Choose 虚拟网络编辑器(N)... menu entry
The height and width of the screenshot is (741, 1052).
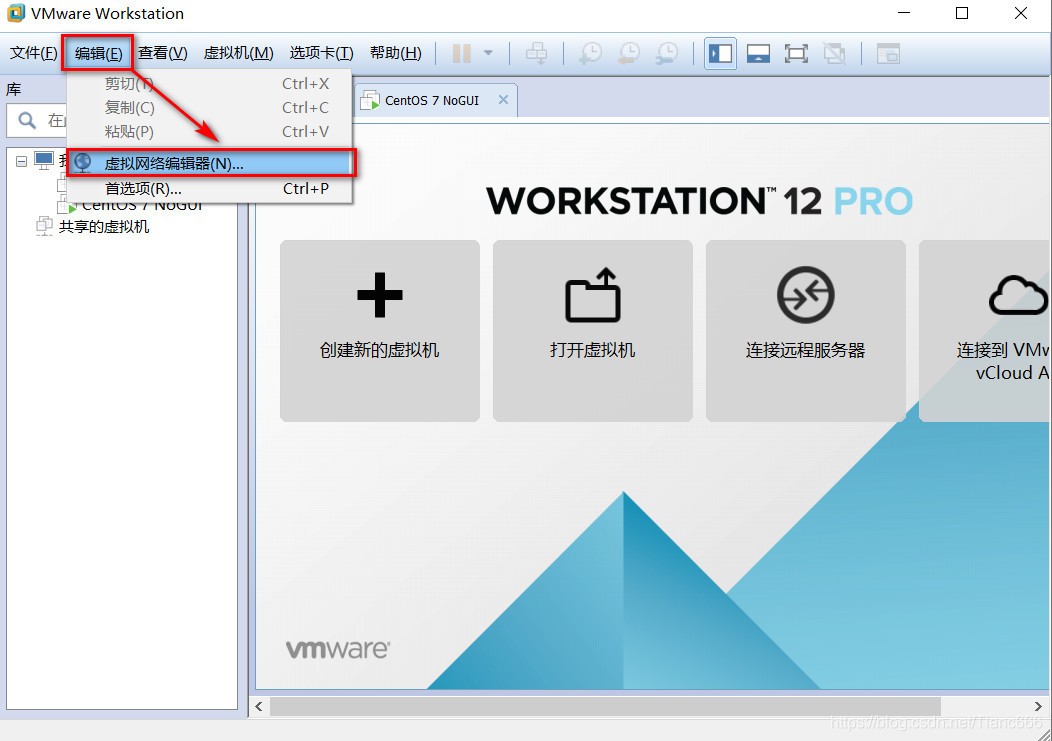211,163
